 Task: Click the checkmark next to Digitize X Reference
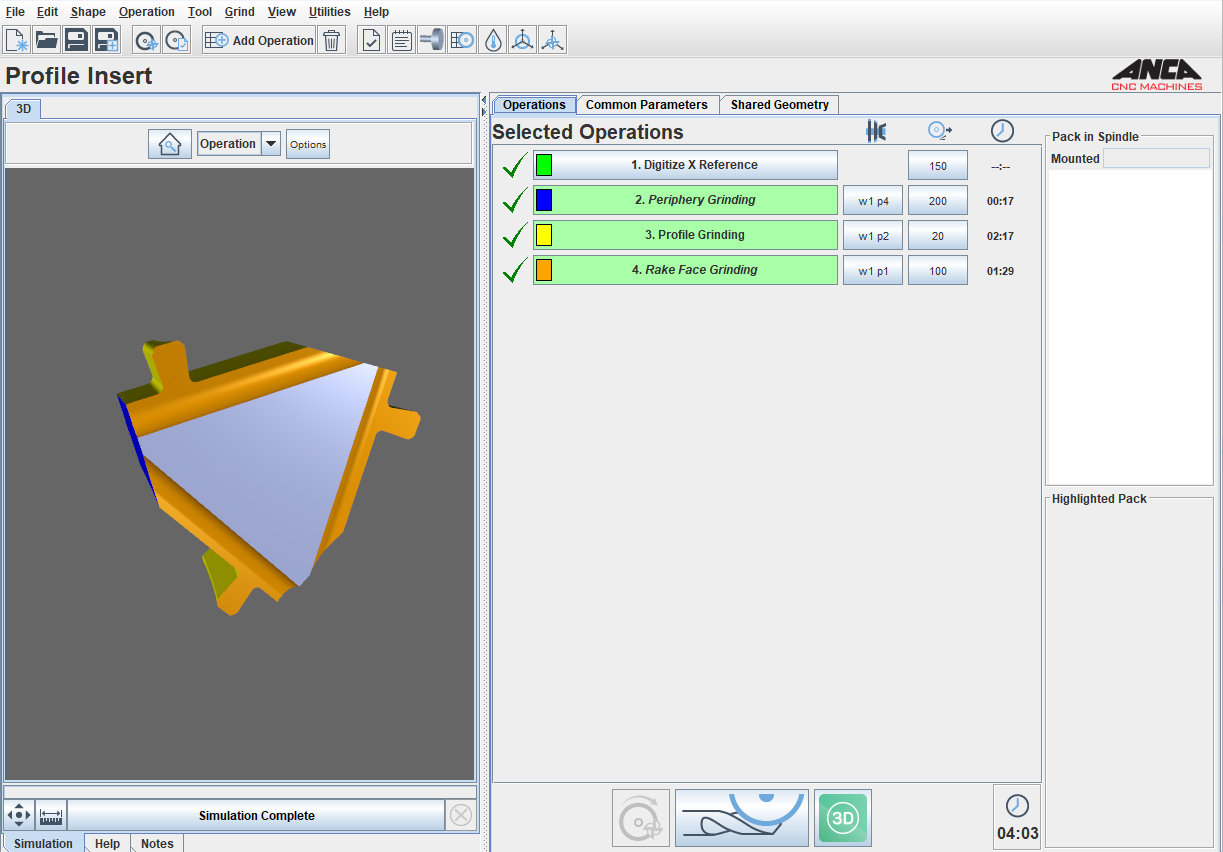(x=514, y=165)
